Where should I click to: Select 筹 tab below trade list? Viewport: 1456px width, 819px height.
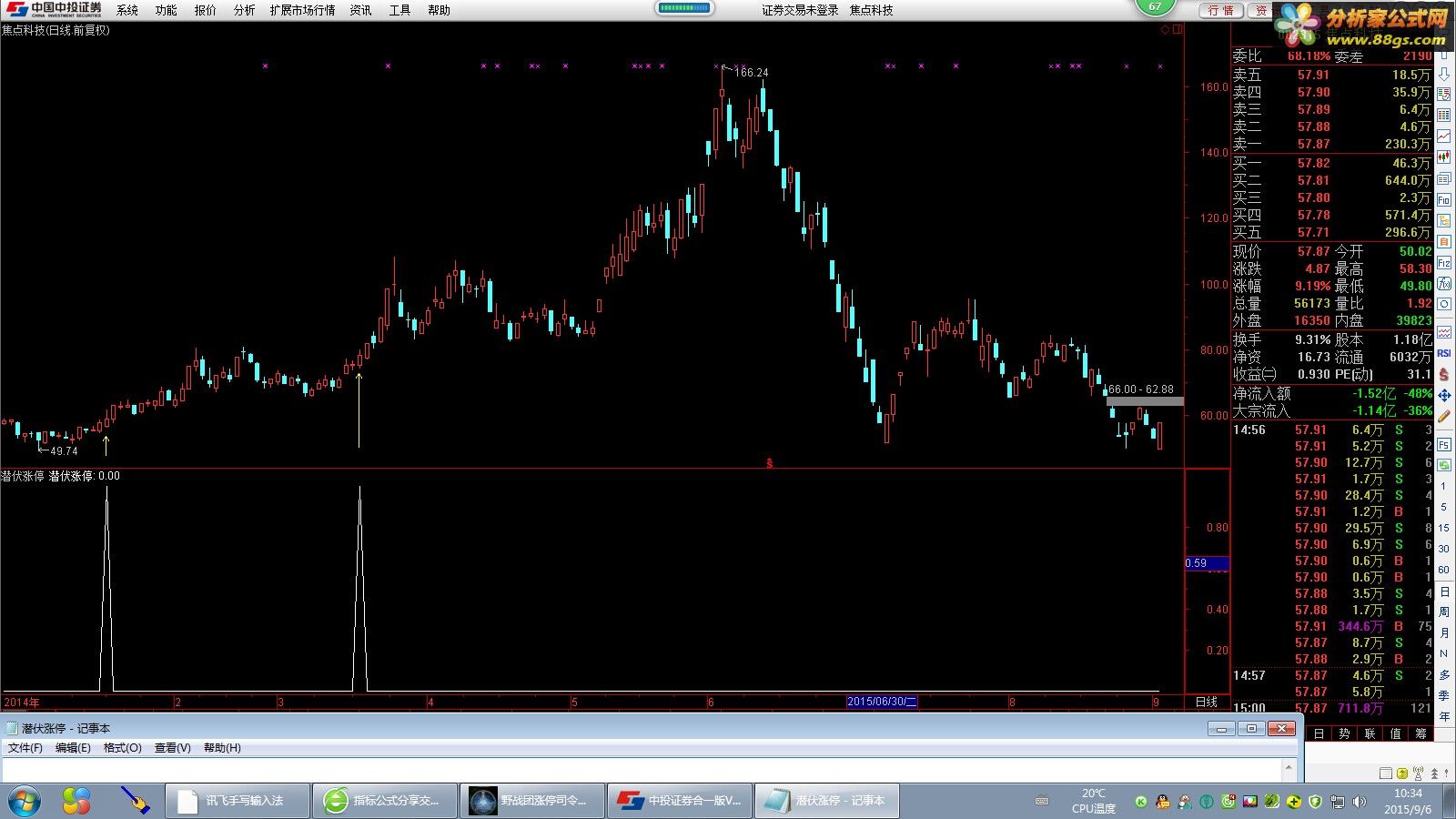[x=1421, y=733]
